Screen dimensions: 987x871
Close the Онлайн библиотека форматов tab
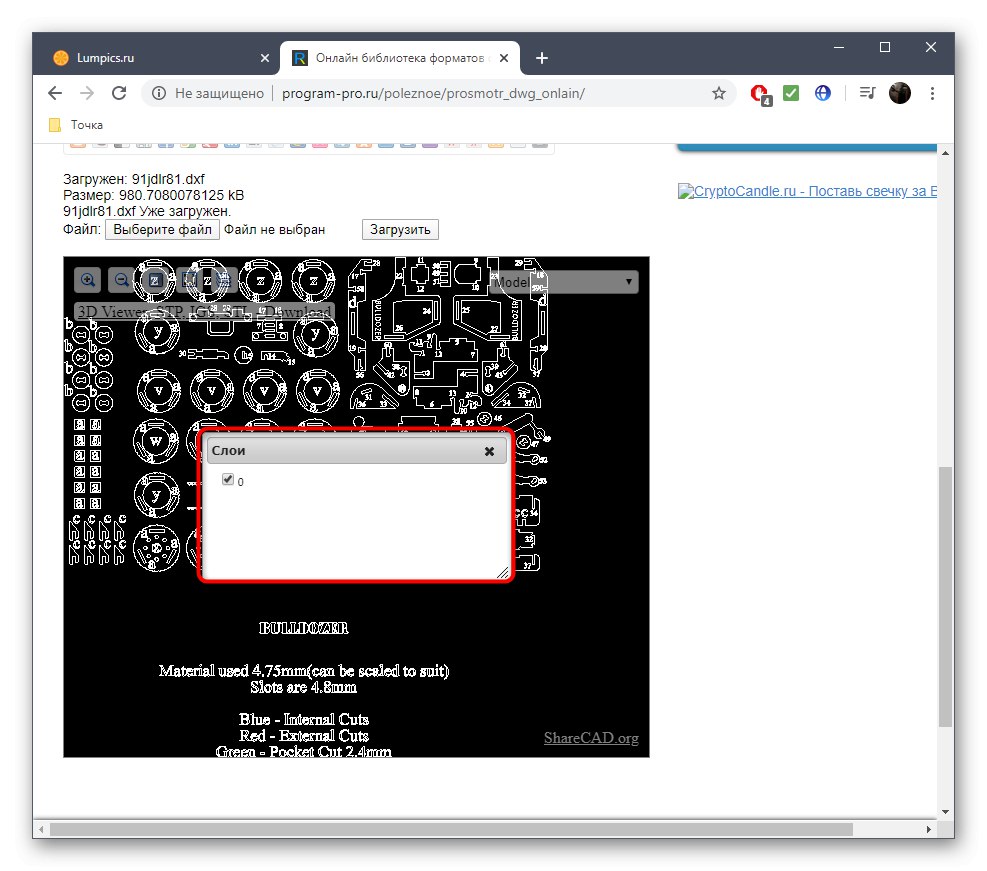pyautogui.click(x=504, y=58)
